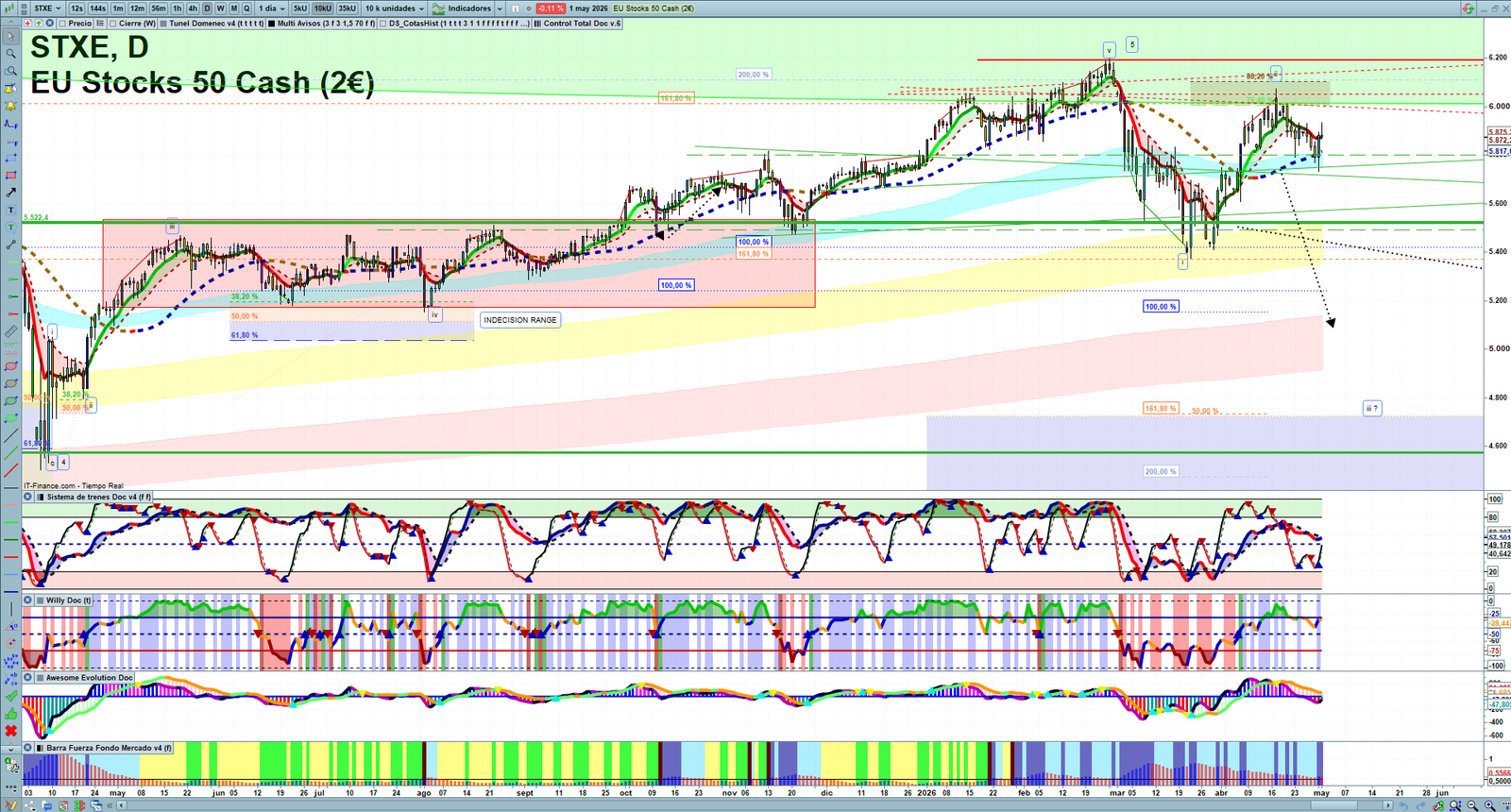Open the chat bubble icon at bottom

[x=47, y=804]
